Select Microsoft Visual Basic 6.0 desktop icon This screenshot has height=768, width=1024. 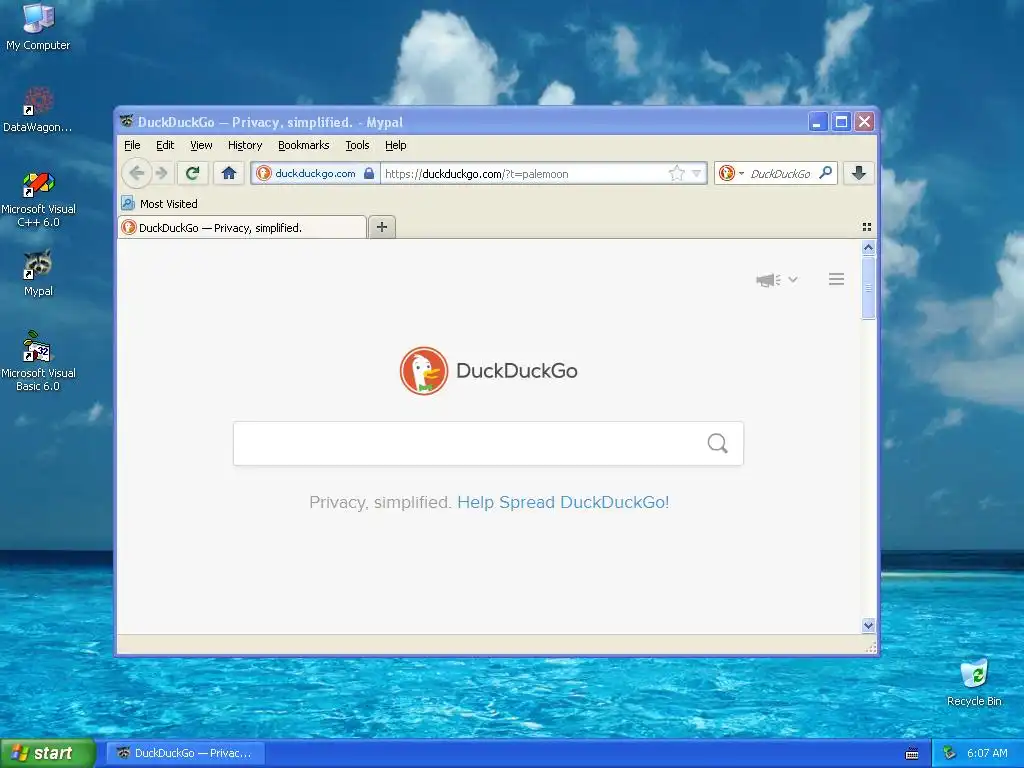click(38, 361)
